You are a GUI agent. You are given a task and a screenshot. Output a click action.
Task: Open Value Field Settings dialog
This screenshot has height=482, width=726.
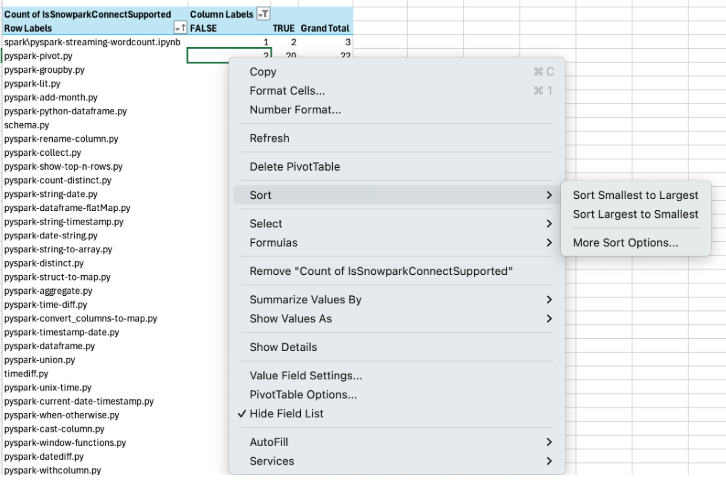pos(305,375)
